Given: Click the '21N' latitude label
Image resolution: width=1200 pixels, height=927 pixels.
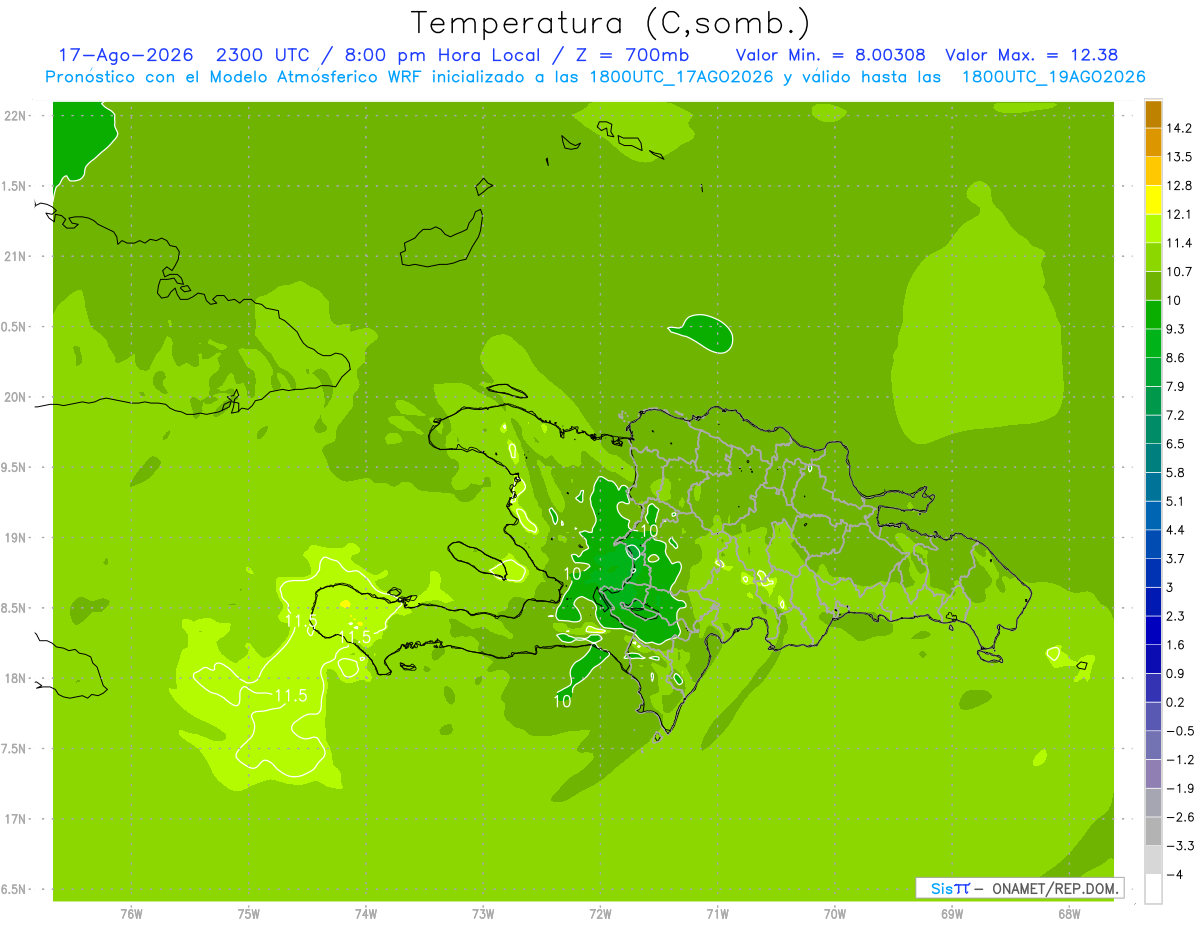Looking at the screenshot, I should point(17,257).
